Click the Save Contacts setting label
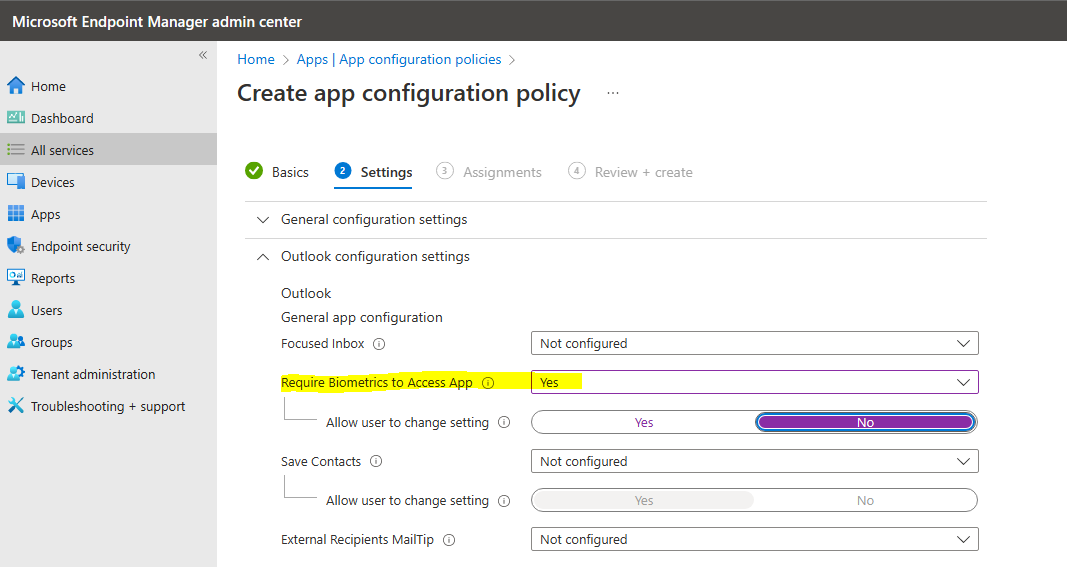1067x567 pixels. pyautogui.click(x=321, y=461)
